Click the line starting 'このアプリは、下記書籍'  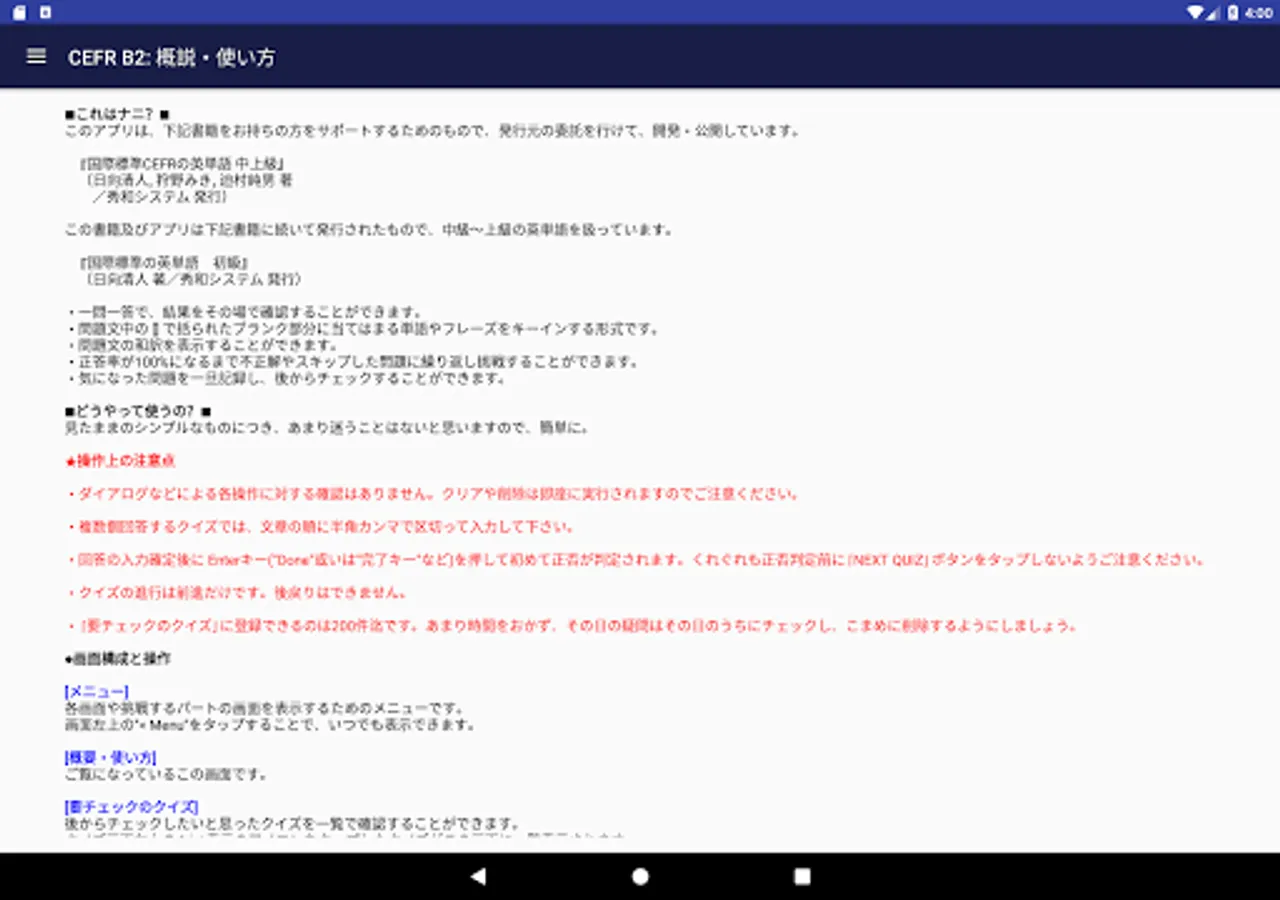432,131
